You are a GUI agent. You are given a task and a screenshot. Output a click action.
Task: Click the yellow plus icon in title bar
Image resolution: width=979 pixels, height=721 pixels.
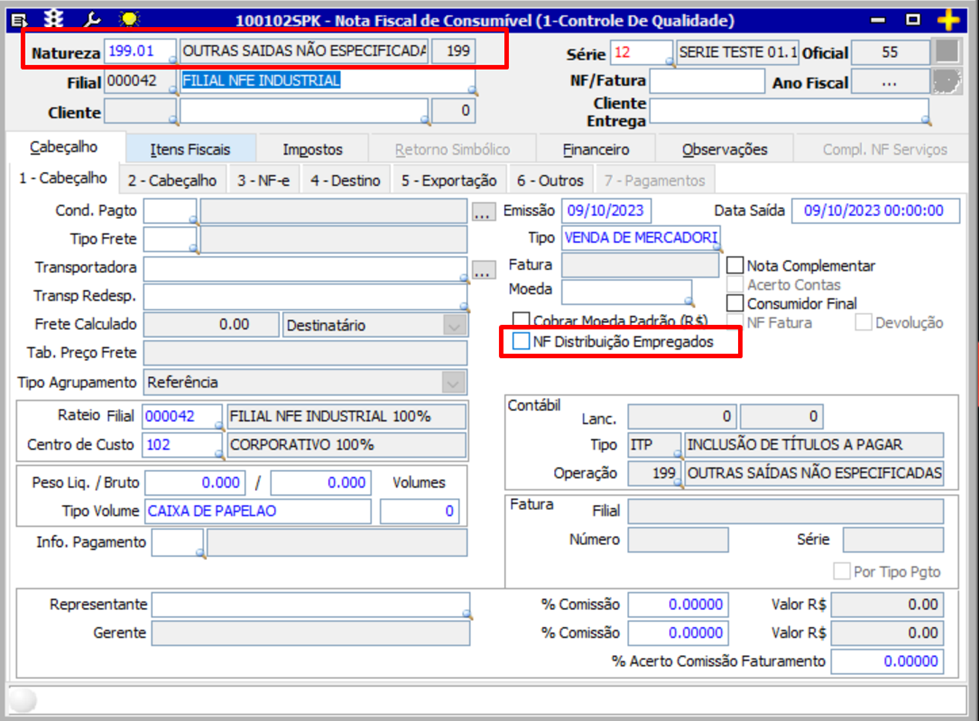point(948,20)
